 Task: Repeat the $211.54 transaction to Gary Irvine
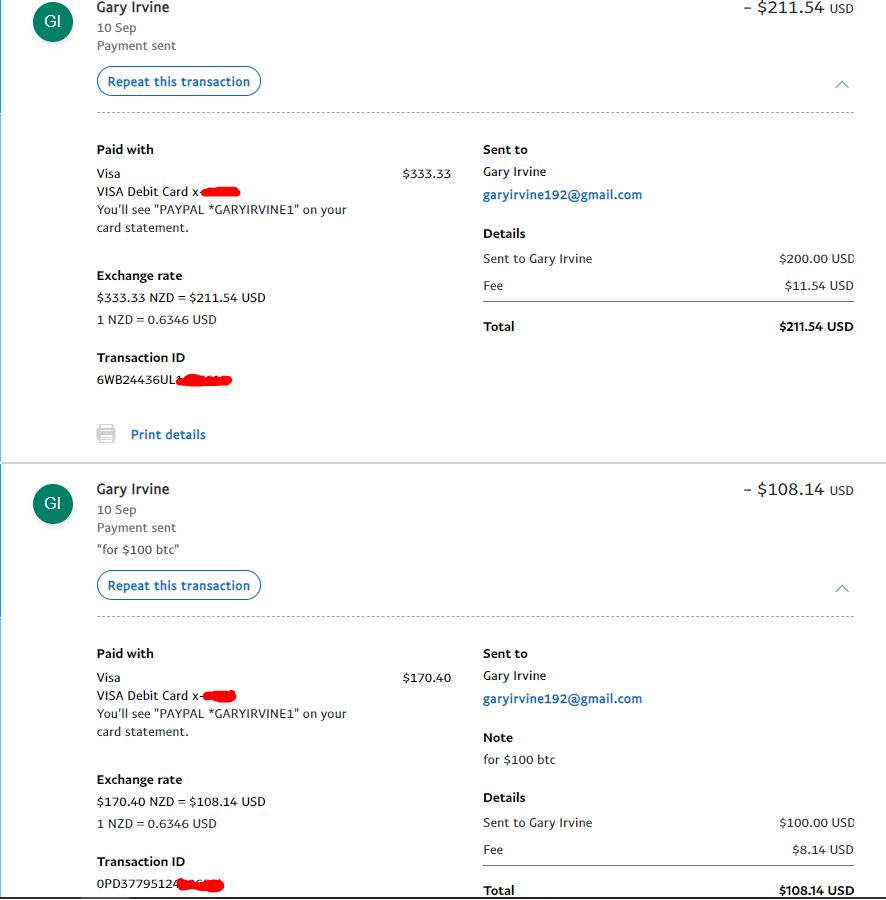[x=179, y=82]
